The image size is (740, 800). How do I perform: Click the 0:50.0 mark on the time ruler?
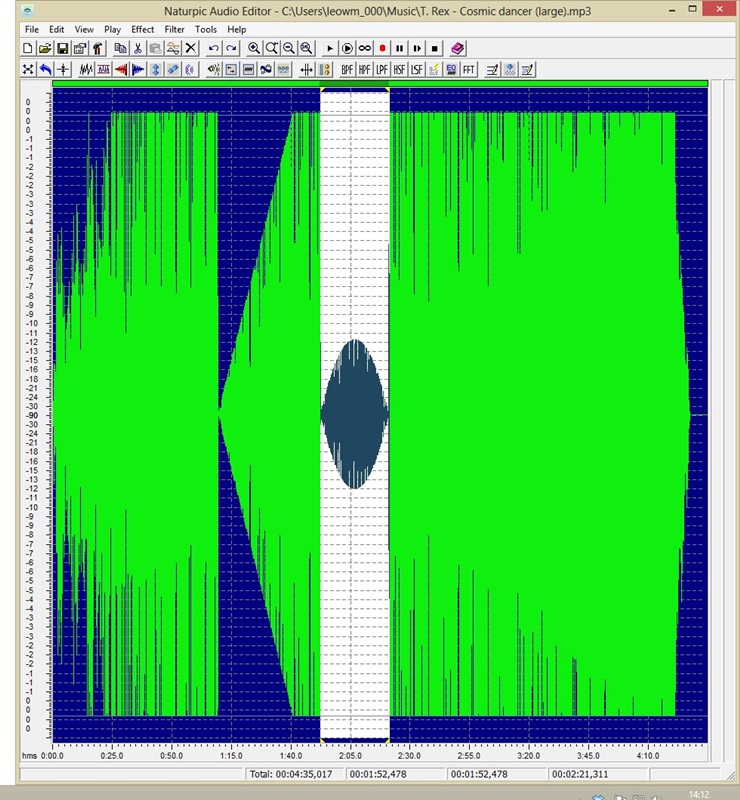tap(171, 755)
